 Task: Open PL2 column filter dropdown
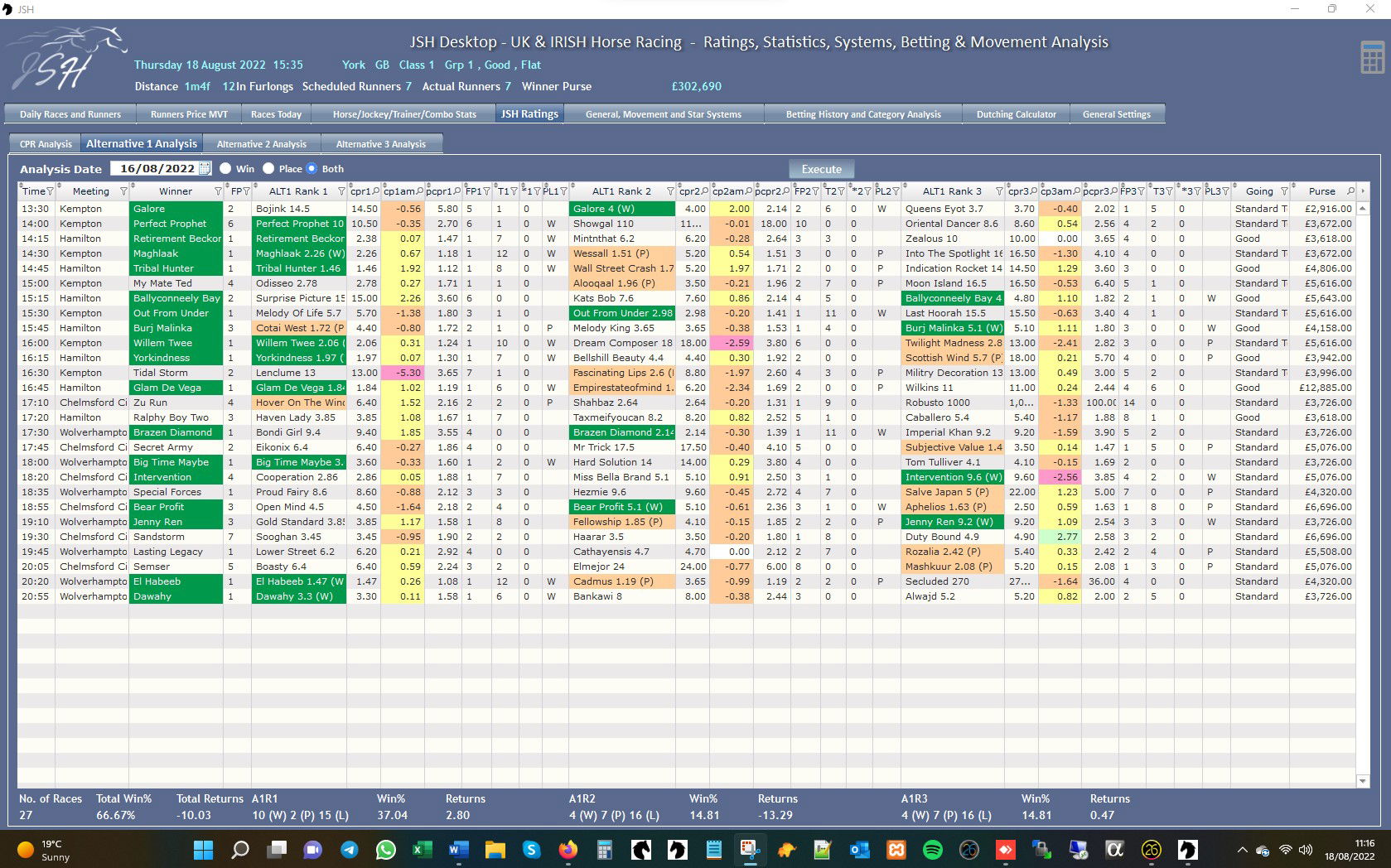(896, 191)
